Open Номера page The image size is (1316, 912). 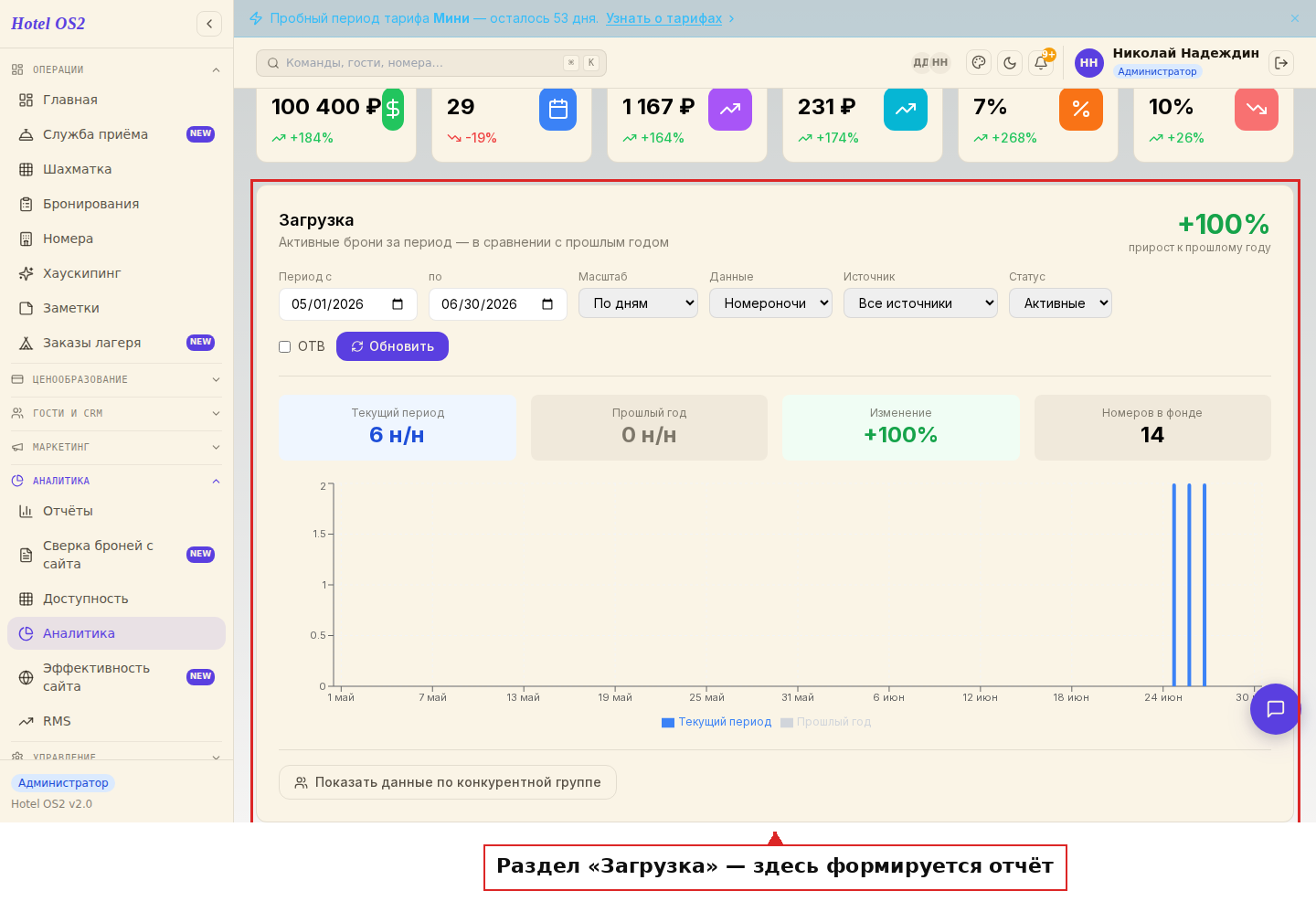pyautogui.click(x=116, y=239)
